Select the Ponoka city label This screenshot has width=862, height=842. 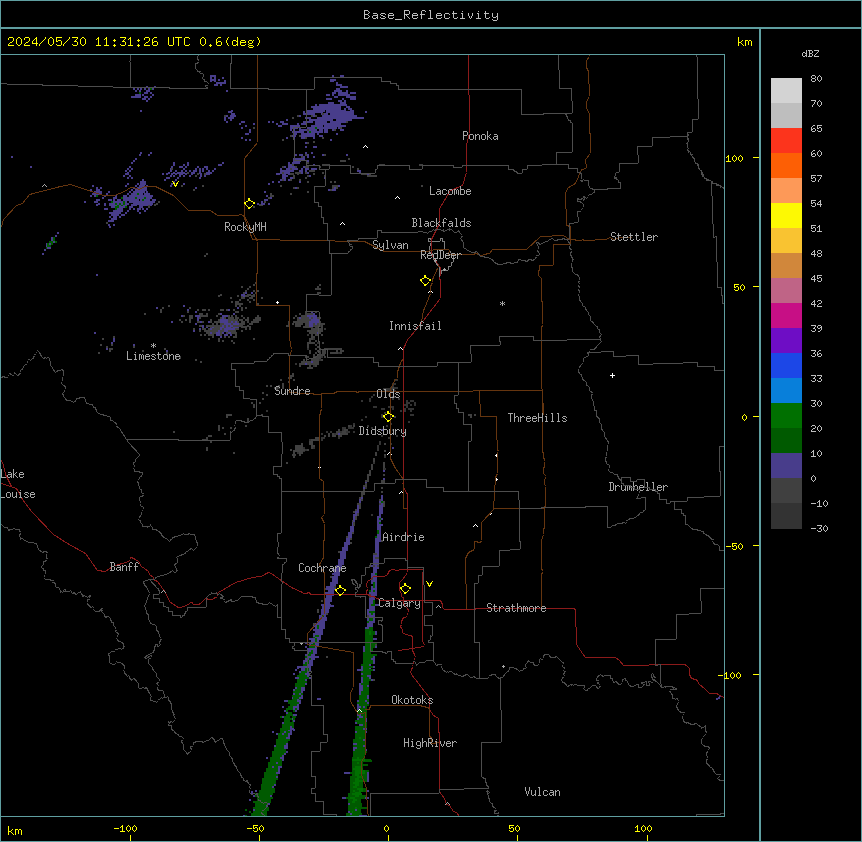pos(480,136)
